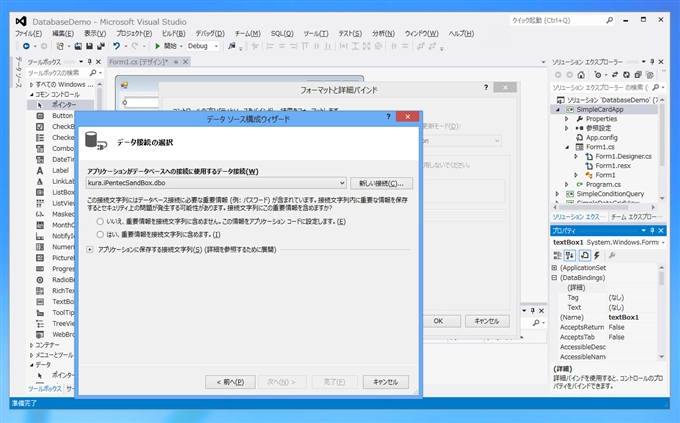Open the data connection combo box

click(216, 183)
